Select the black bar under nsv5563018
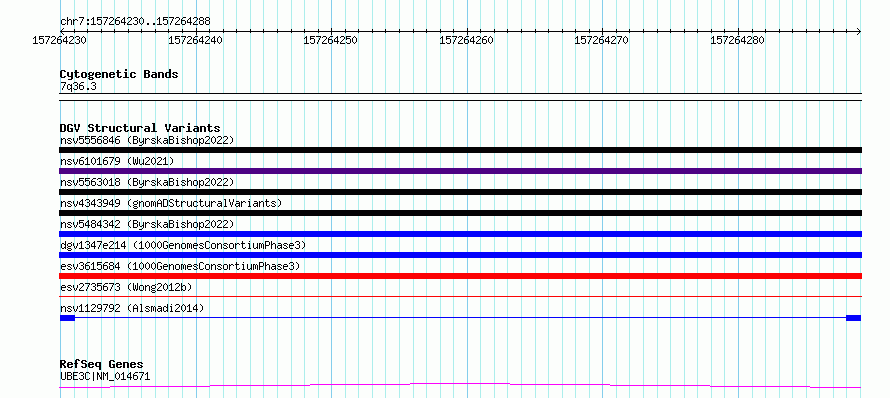 [460, 192]
